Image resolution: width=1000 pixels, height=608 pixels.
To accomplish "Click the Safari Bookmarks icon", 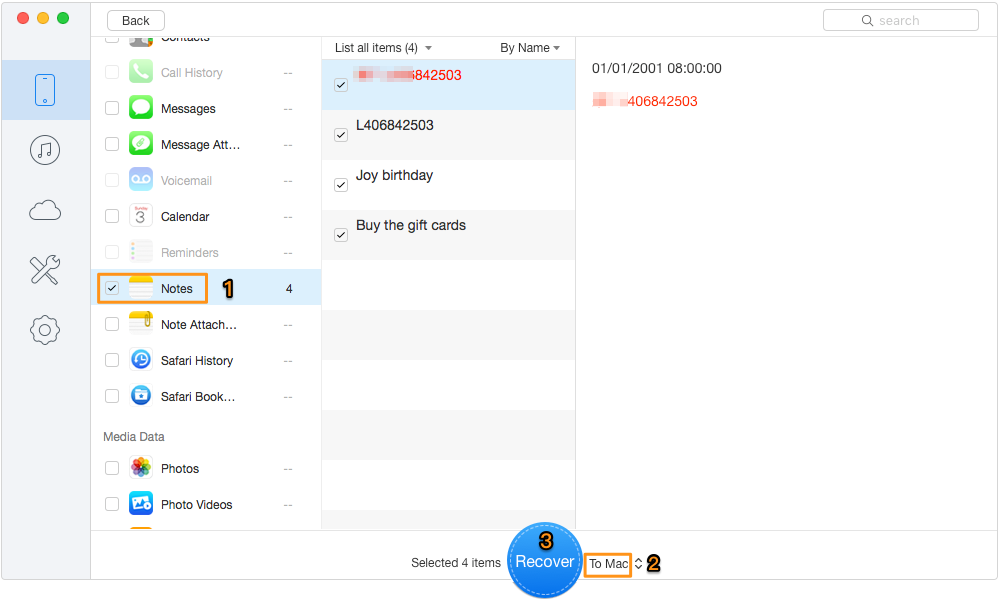I will [x=141, y=396].
